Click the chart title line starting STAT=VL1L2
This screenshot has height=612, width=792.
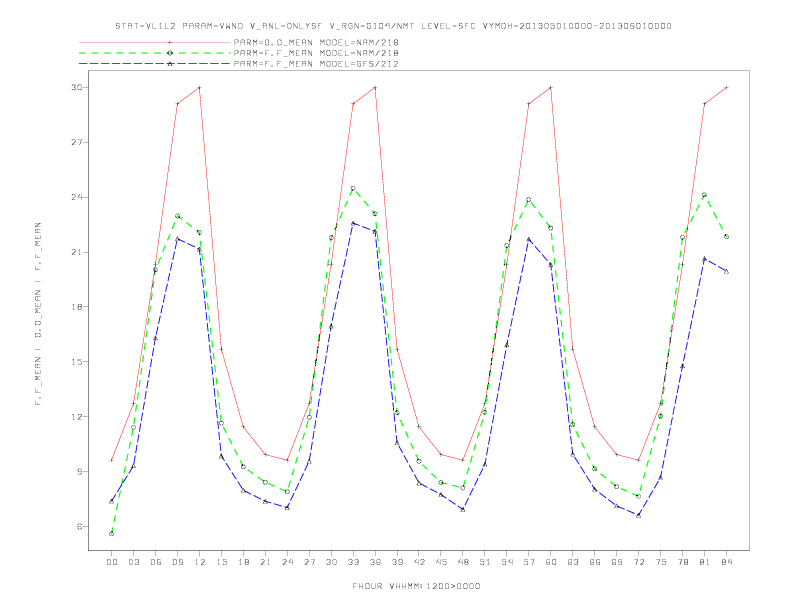coord(393,26)
